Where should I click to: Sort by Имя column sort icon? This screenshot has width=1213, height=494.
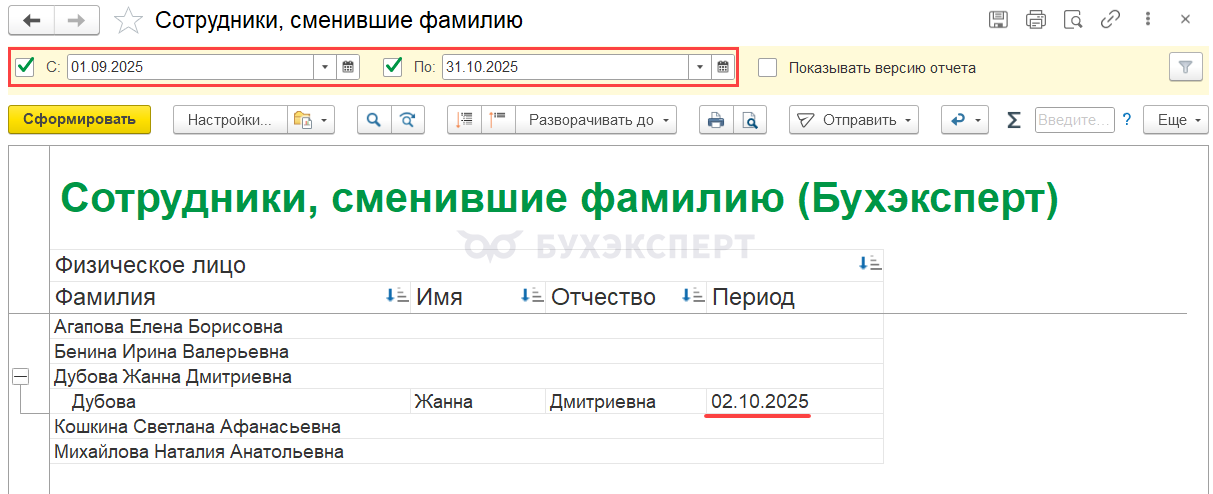[x=531, y=296]
